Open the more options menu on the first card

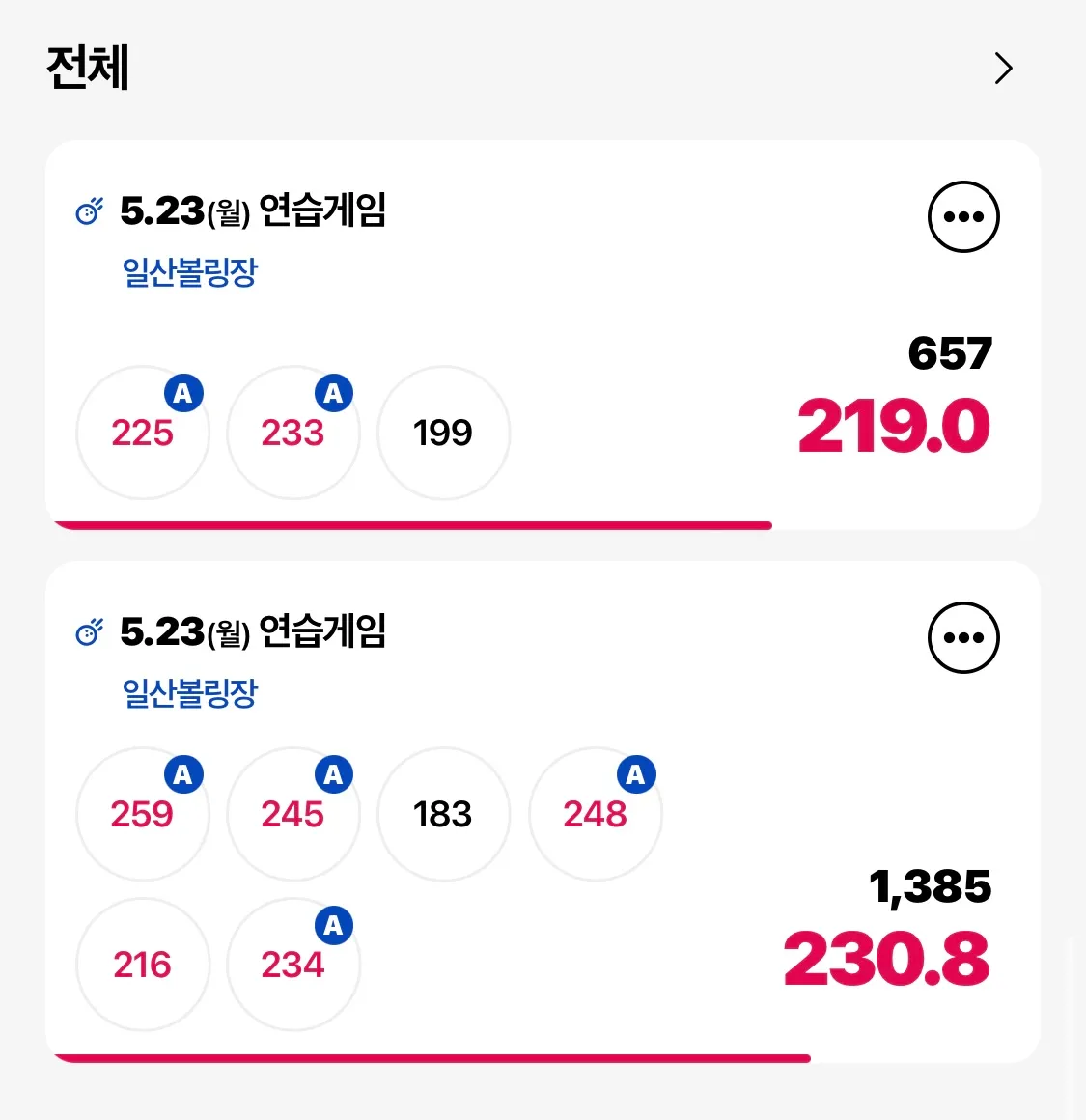point(963,216)
